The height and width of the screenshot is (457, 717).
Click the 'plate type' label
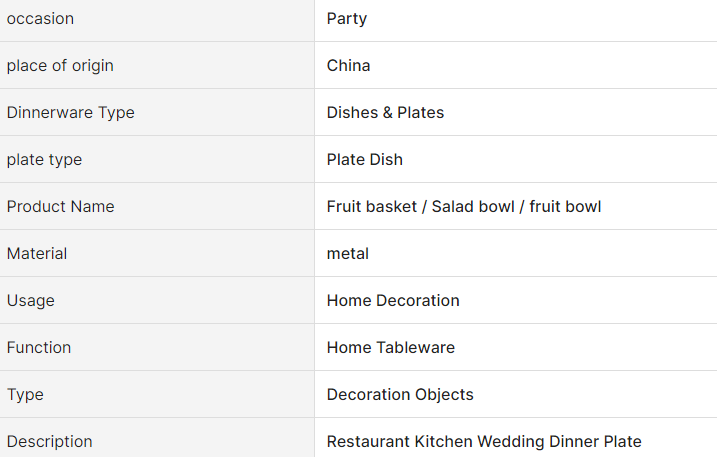click(x=44, y=160)
